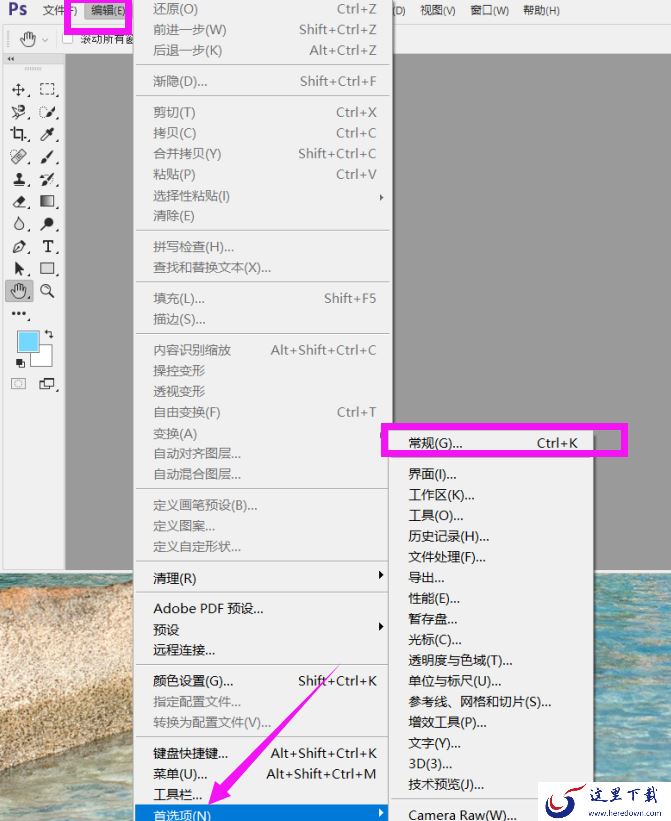Open 导出... preferences
671x821 pixels.
492,578
